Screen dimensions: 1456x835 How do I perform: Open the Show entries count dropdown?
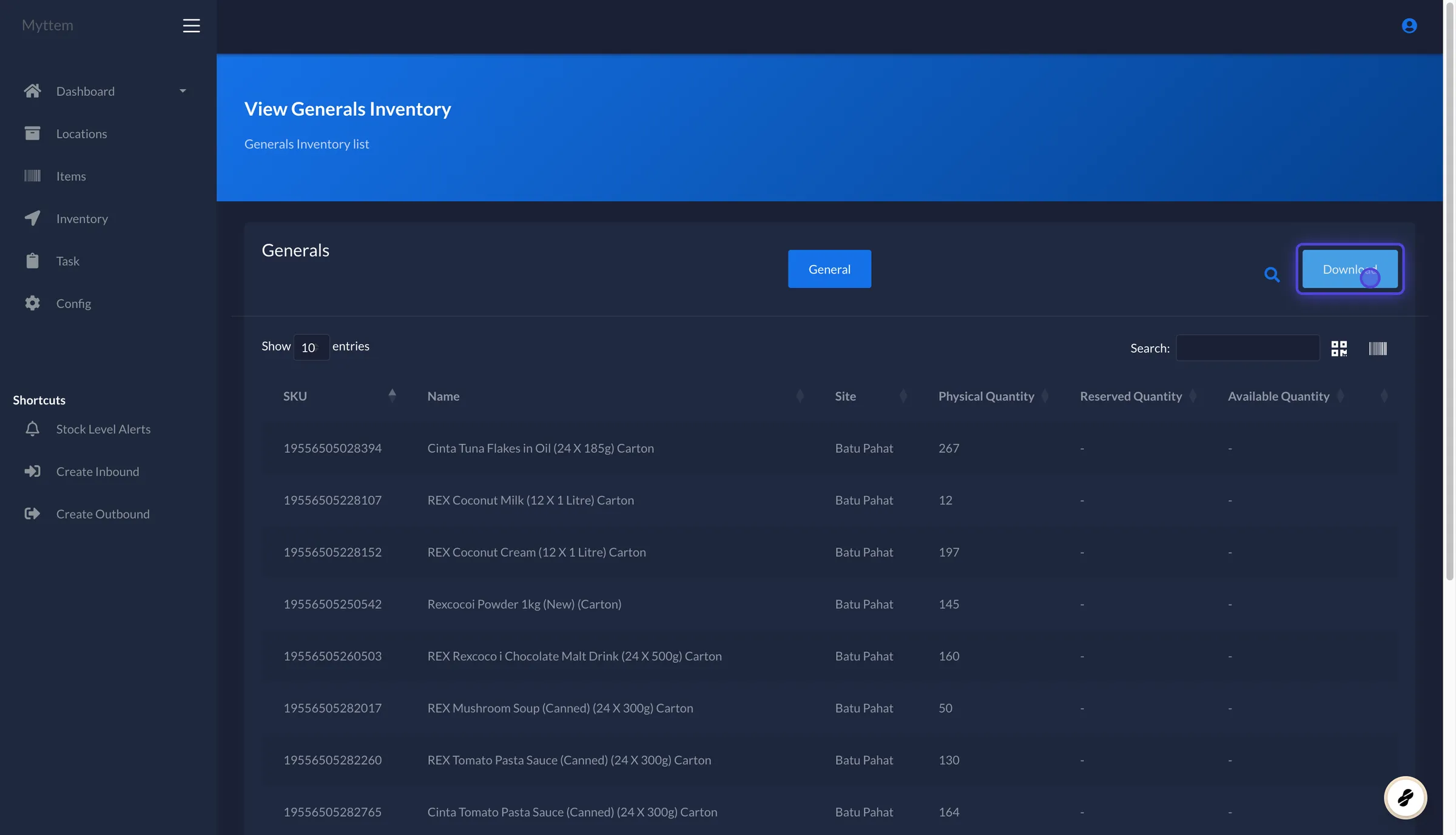[311, 347]
